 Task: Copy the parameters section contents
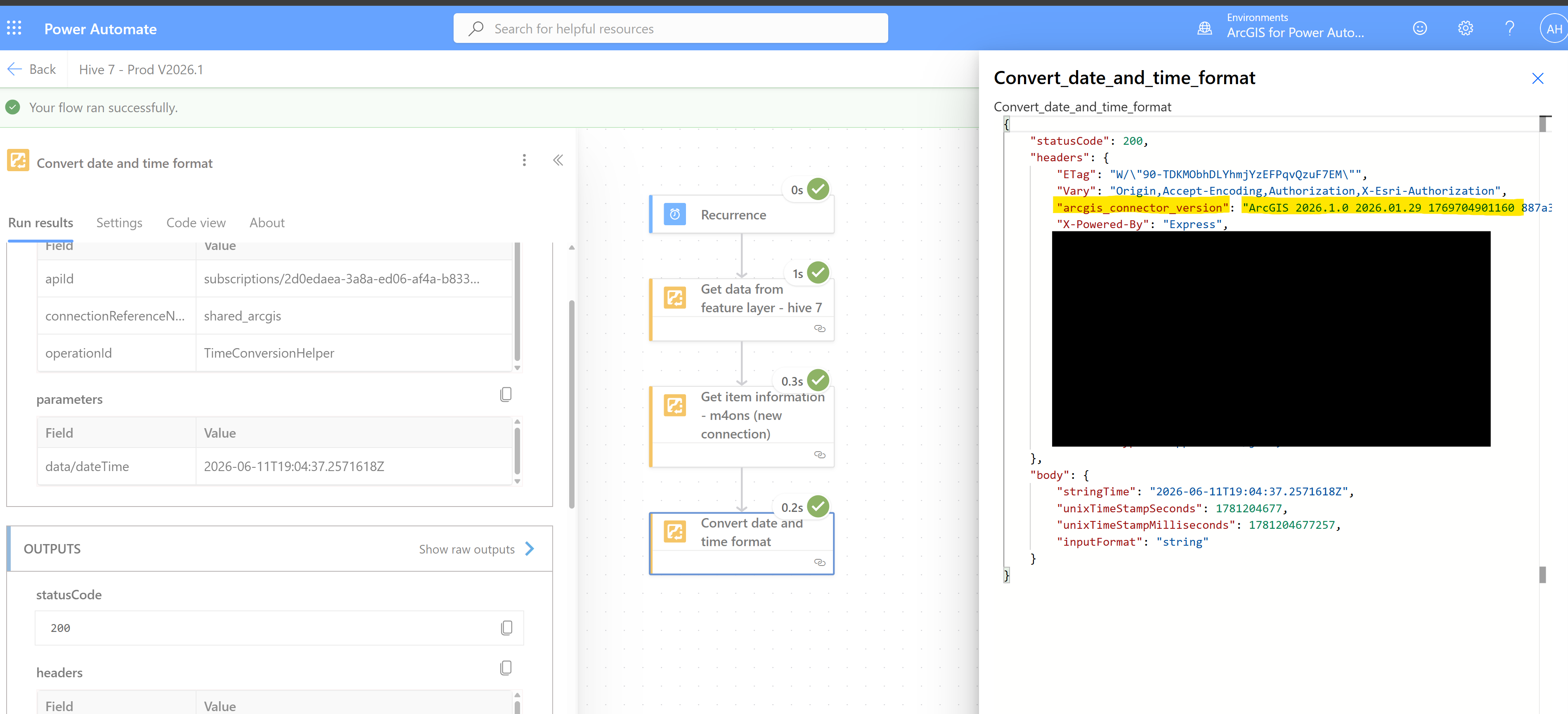point(506,395)
